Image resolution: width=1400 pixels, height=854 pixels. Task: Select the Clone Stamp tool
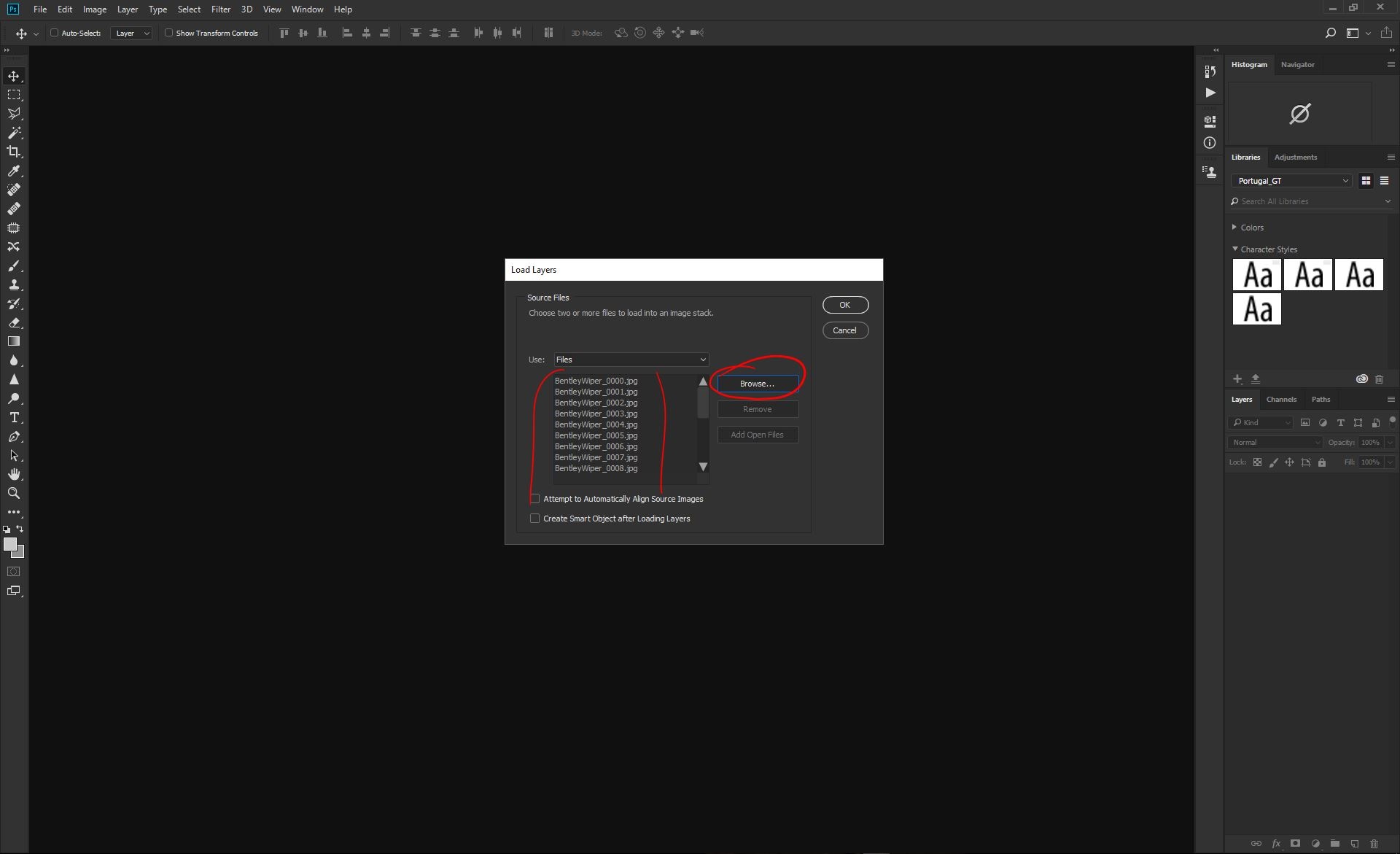click(x=14, y=285)
